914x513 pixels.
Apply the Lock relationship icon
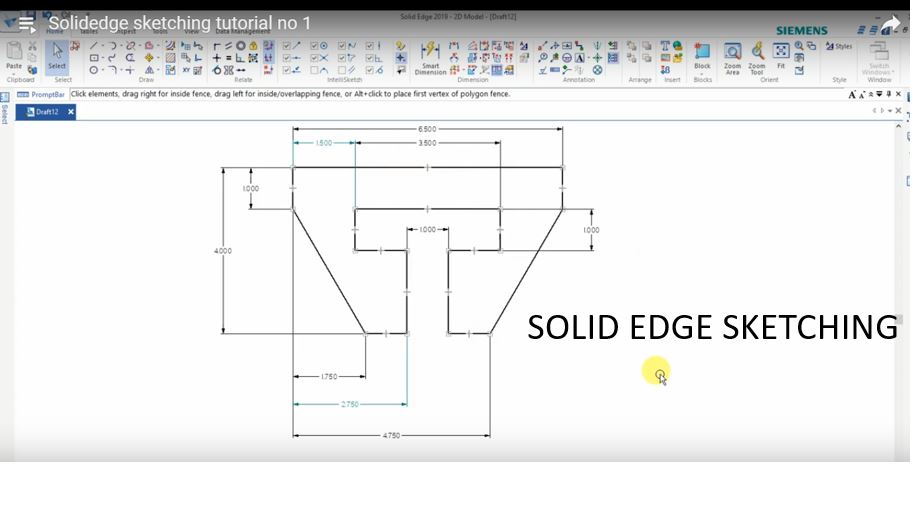[253, 45]
